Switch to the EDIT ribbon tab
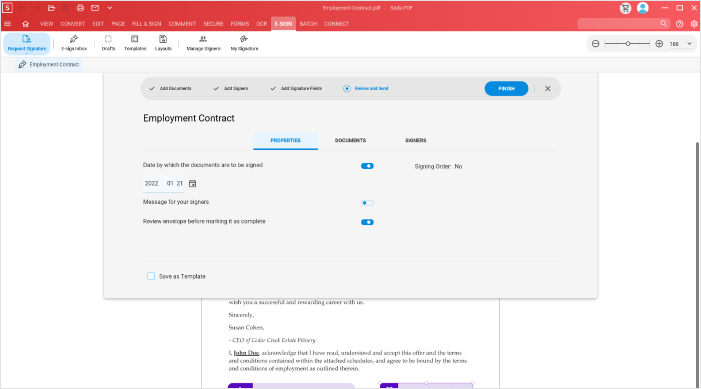Image resolution: width=701 pixels, height=389 pixels. pyautogui.click(x=98, y=24)
